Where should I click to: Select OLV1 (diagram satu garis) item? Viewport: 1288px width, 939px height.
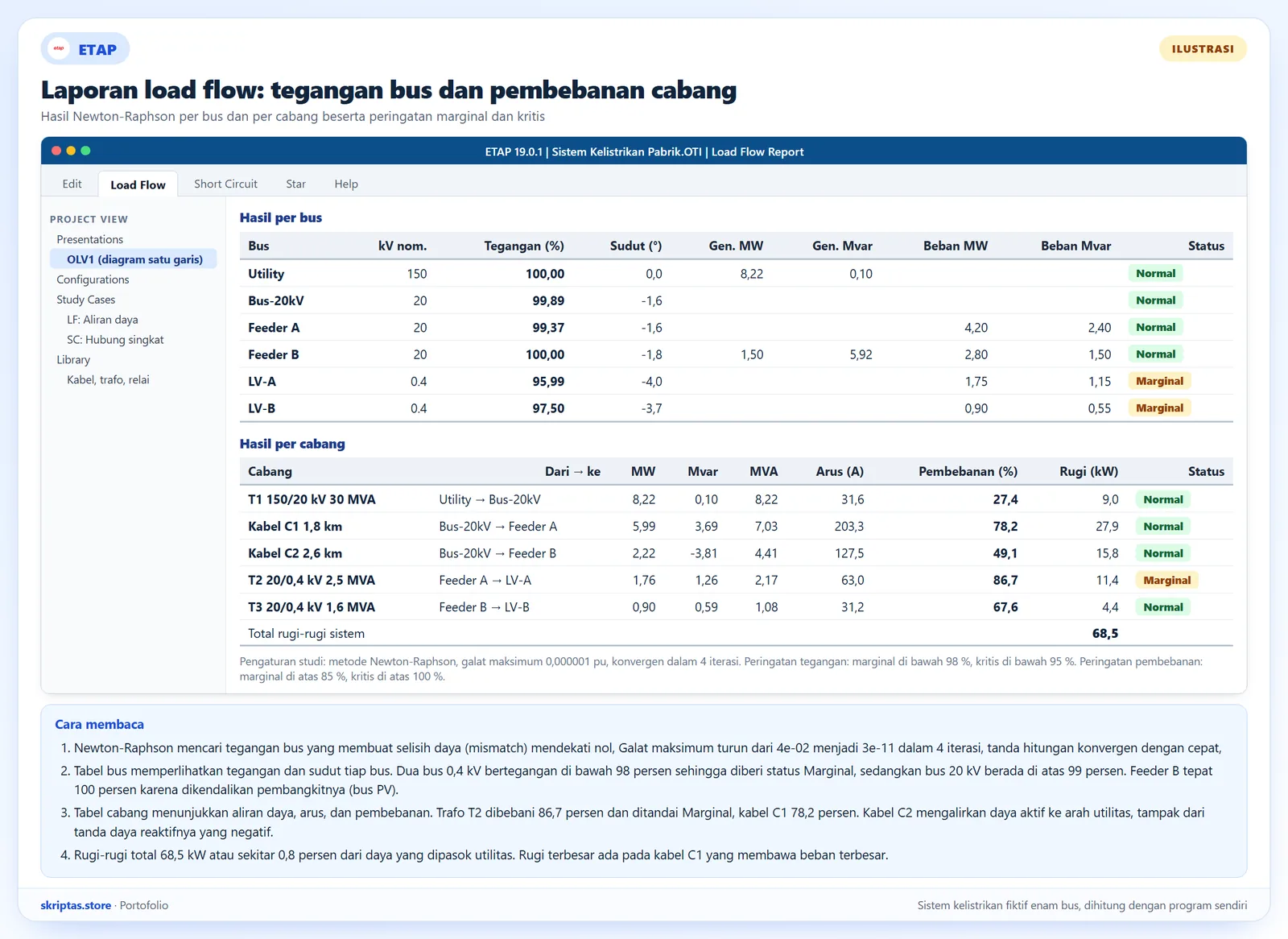pos(134,259)
